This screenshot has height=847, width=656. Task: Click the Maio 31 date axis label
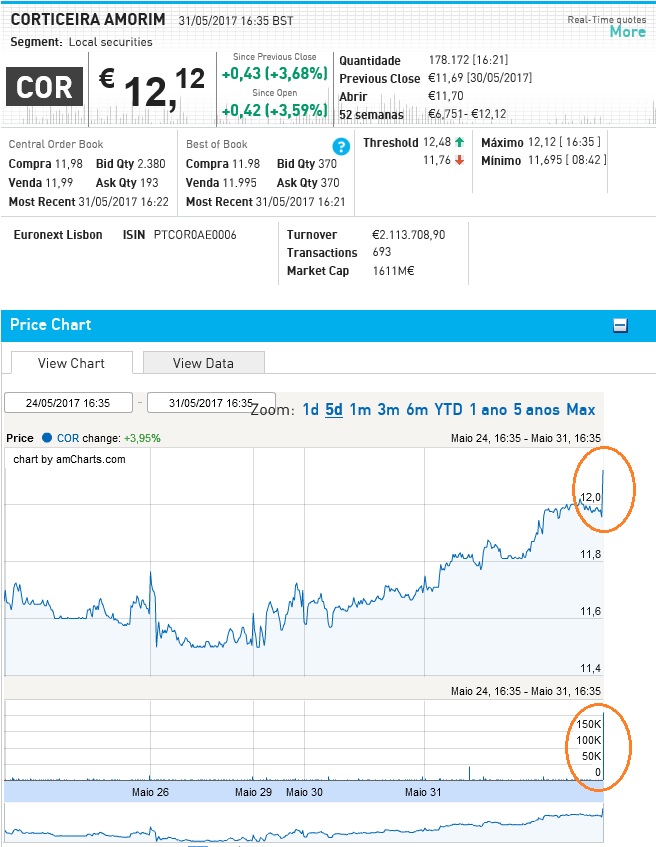pyautogui.click(x=423, y=792)
